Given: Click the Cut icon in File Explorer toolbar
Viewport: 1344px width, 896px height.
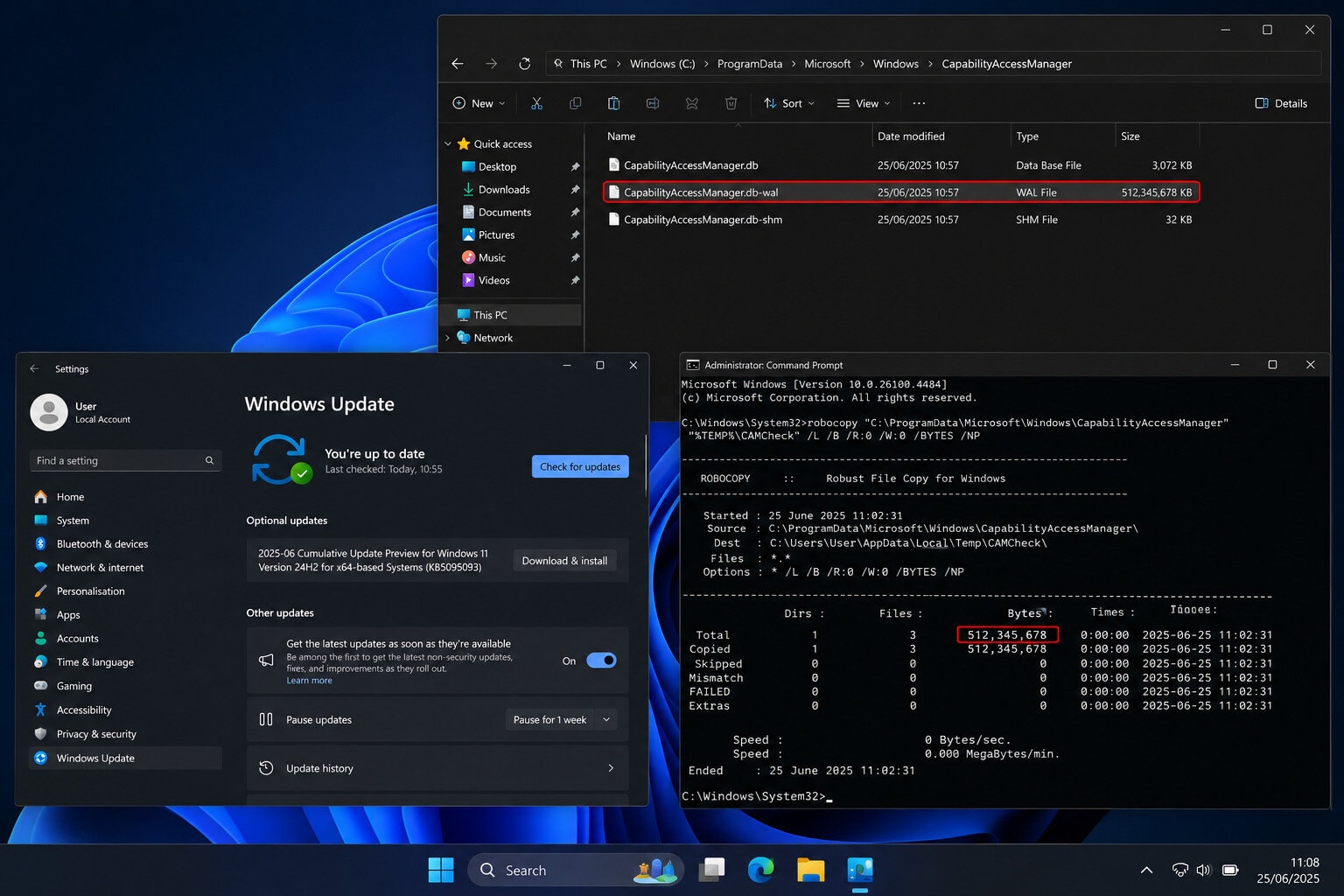Looking at the screenshot, I should point(536,103).
